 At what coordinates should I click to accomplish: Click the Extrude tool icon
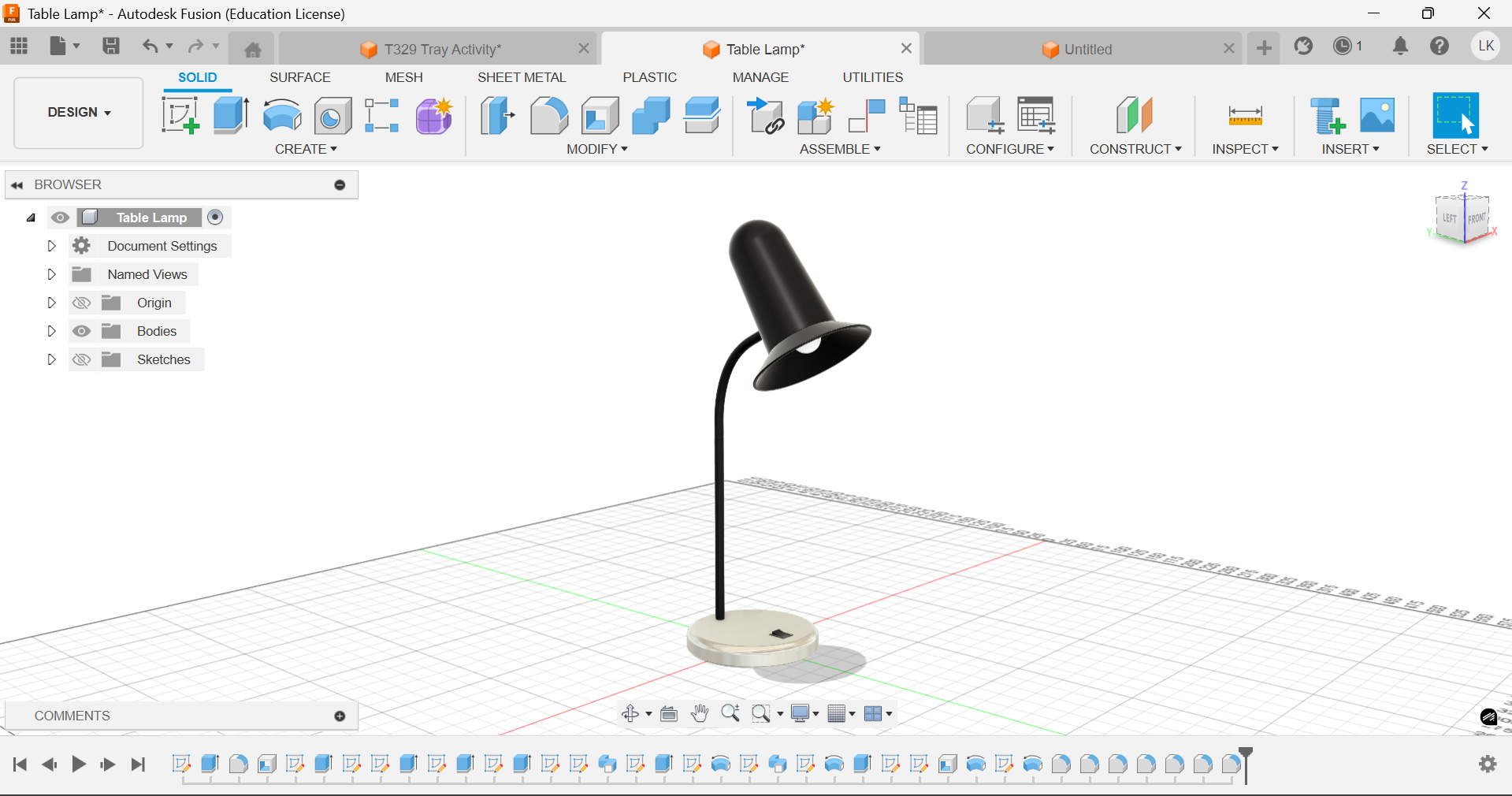tap(231, 116)
